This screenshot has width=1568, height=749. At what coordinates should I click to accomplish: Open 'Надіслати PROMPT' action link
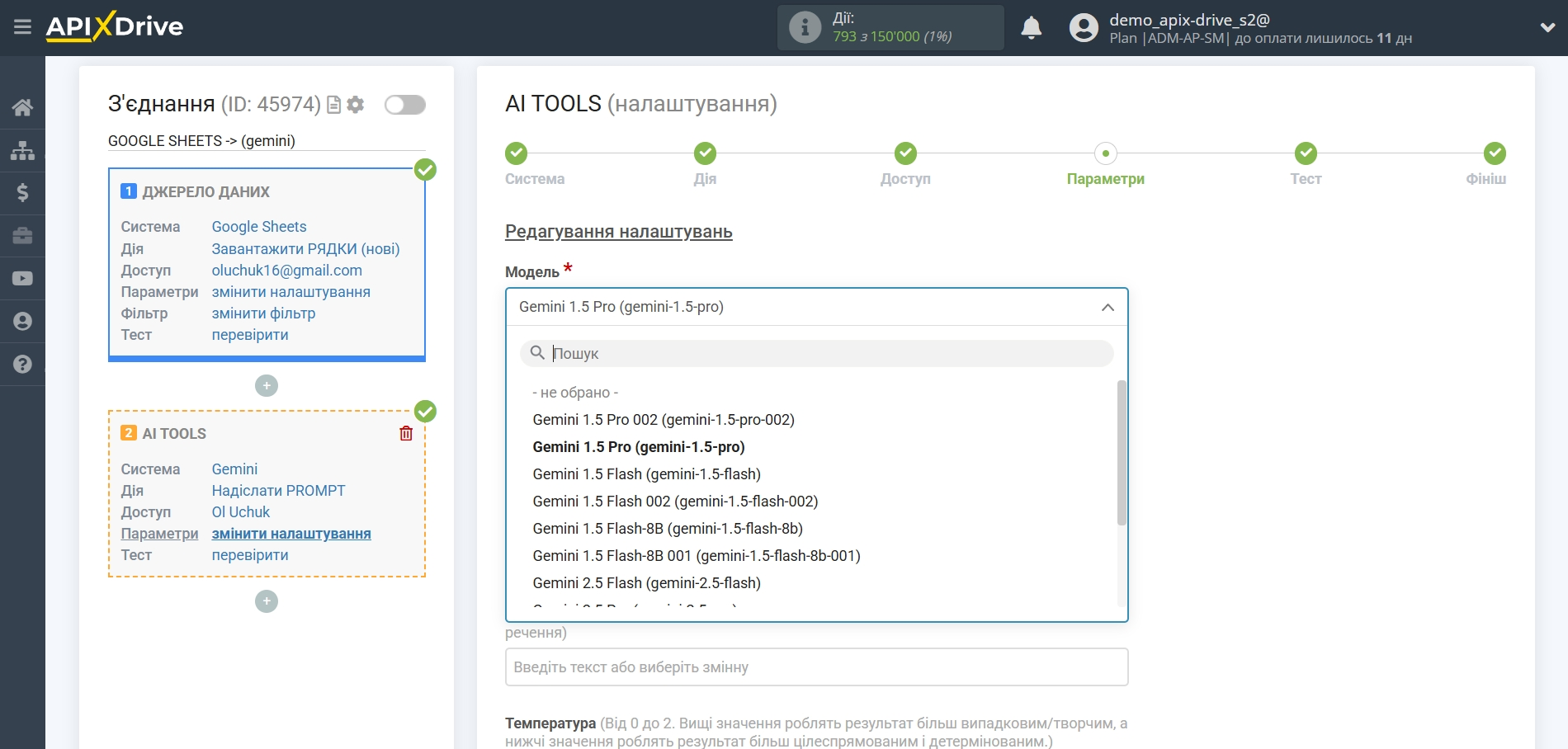[x=278, y=491]
